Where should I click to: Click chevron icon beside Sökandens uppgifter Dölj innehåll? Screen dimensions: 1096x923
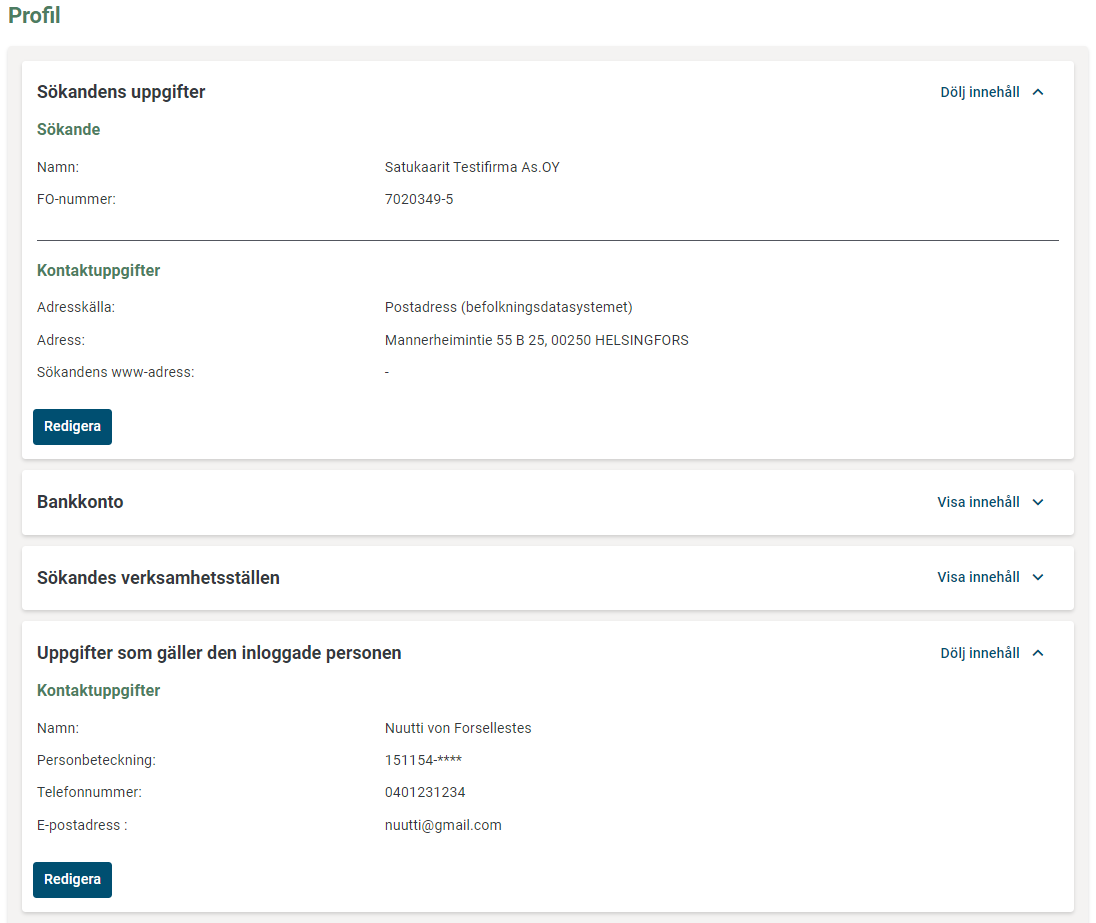pyautogui.click(x=1038, y=92)
